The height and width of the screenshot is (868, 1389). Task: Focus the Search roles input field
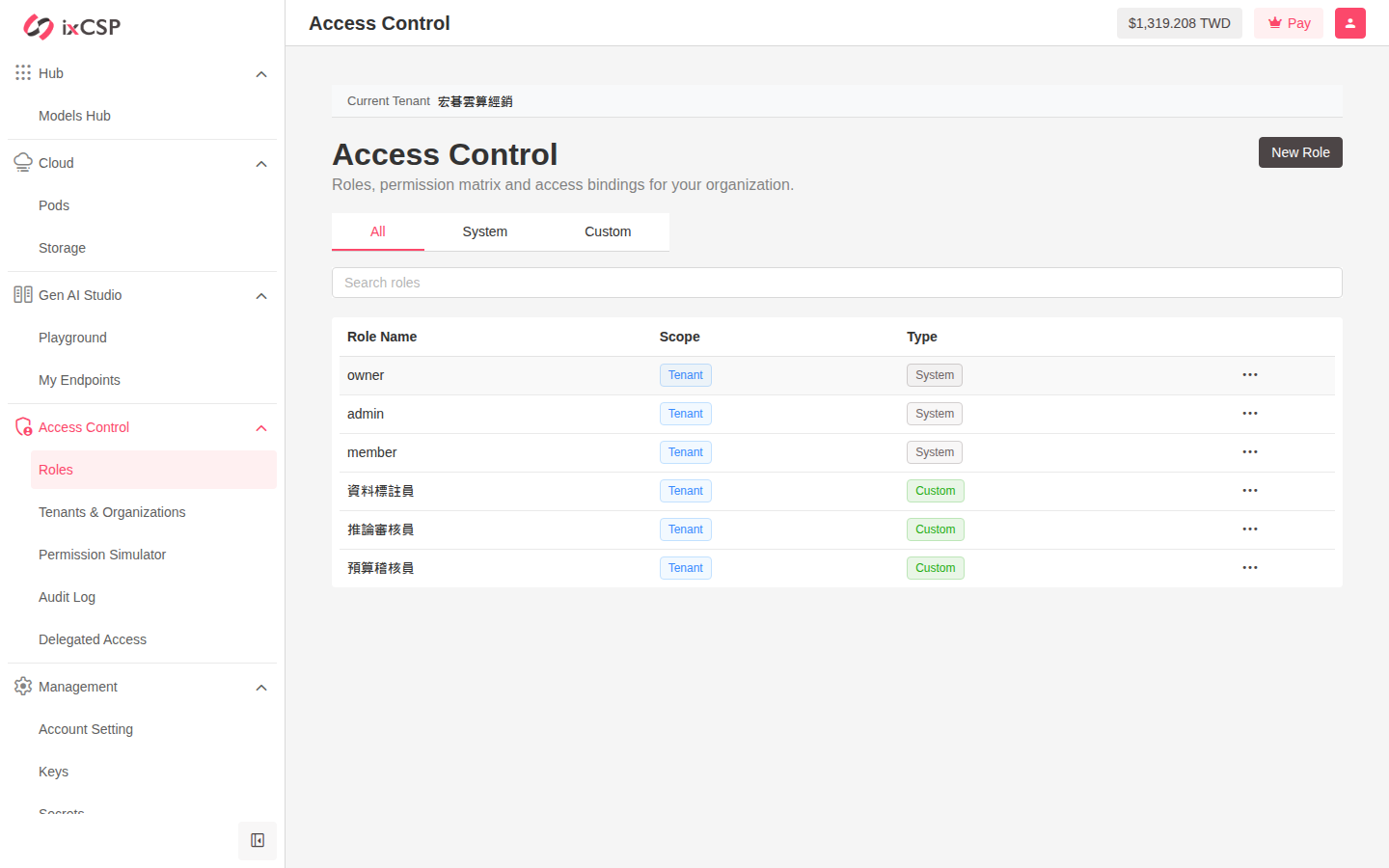tap(837, 283)
